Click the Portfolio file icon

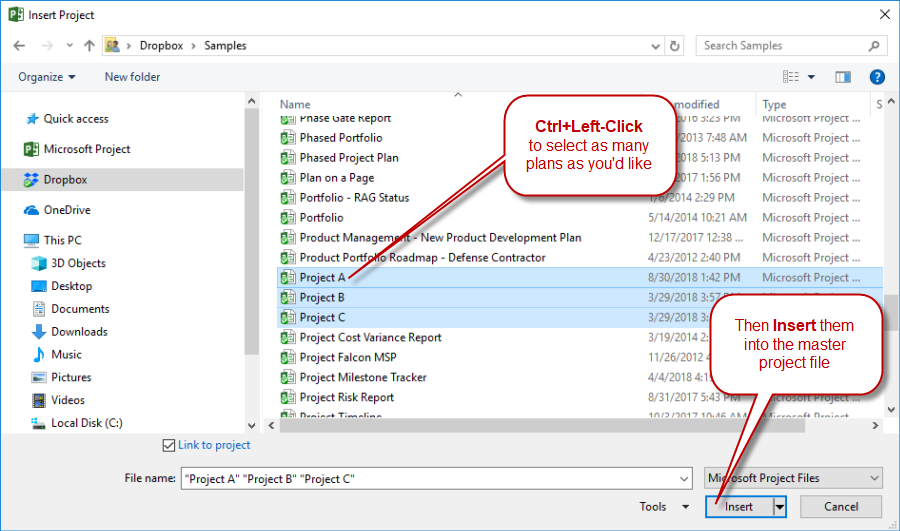(288, 218)
